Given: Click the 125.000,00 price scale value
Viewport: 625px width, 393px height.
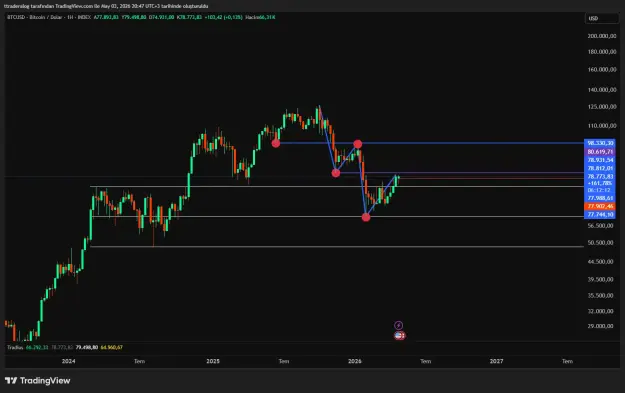Looking at the screenshot, I should [601, 107].
